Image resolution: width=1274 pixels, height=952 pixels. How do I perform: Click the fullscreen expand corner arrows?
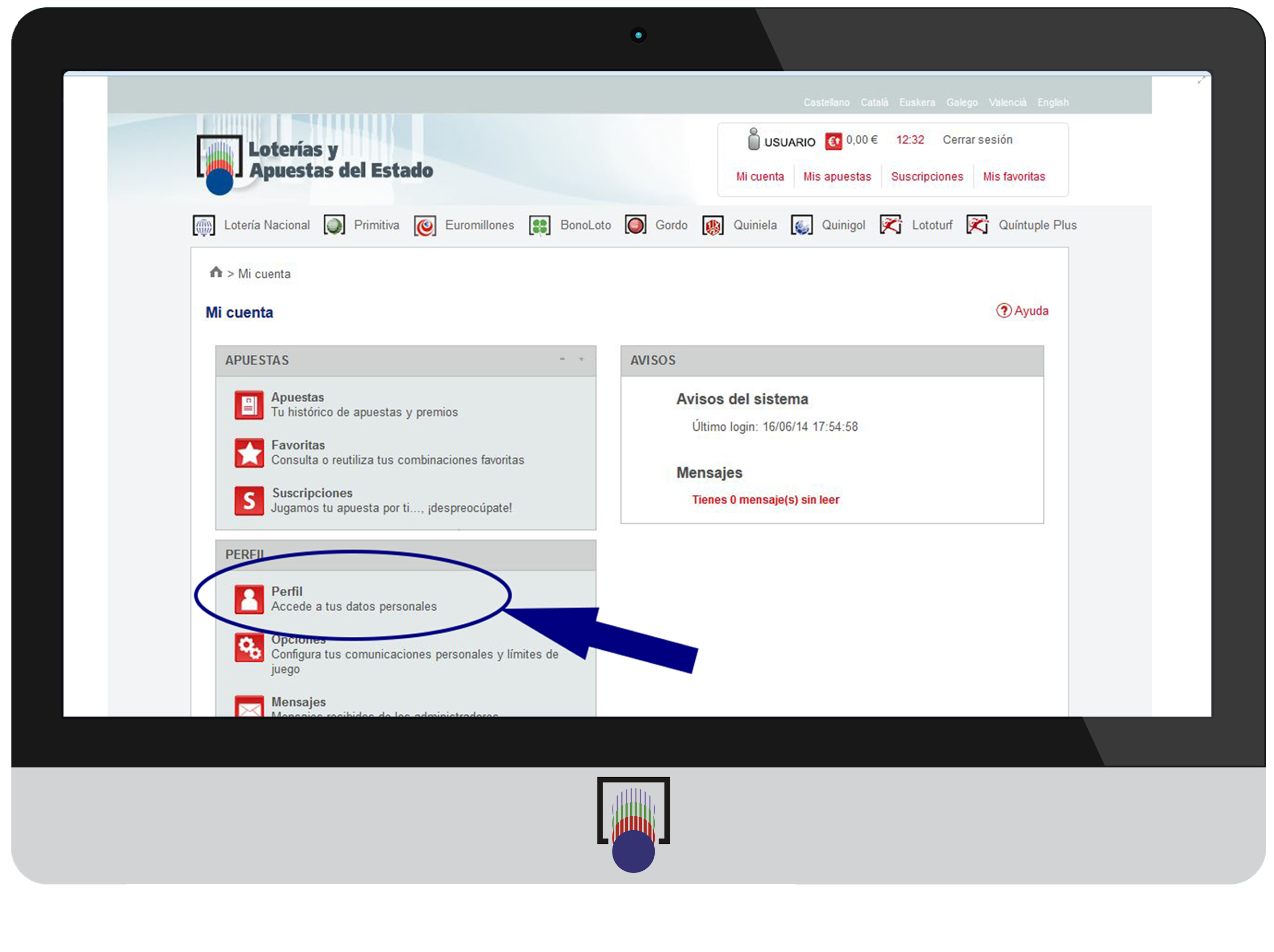(x=1201, y=81)
